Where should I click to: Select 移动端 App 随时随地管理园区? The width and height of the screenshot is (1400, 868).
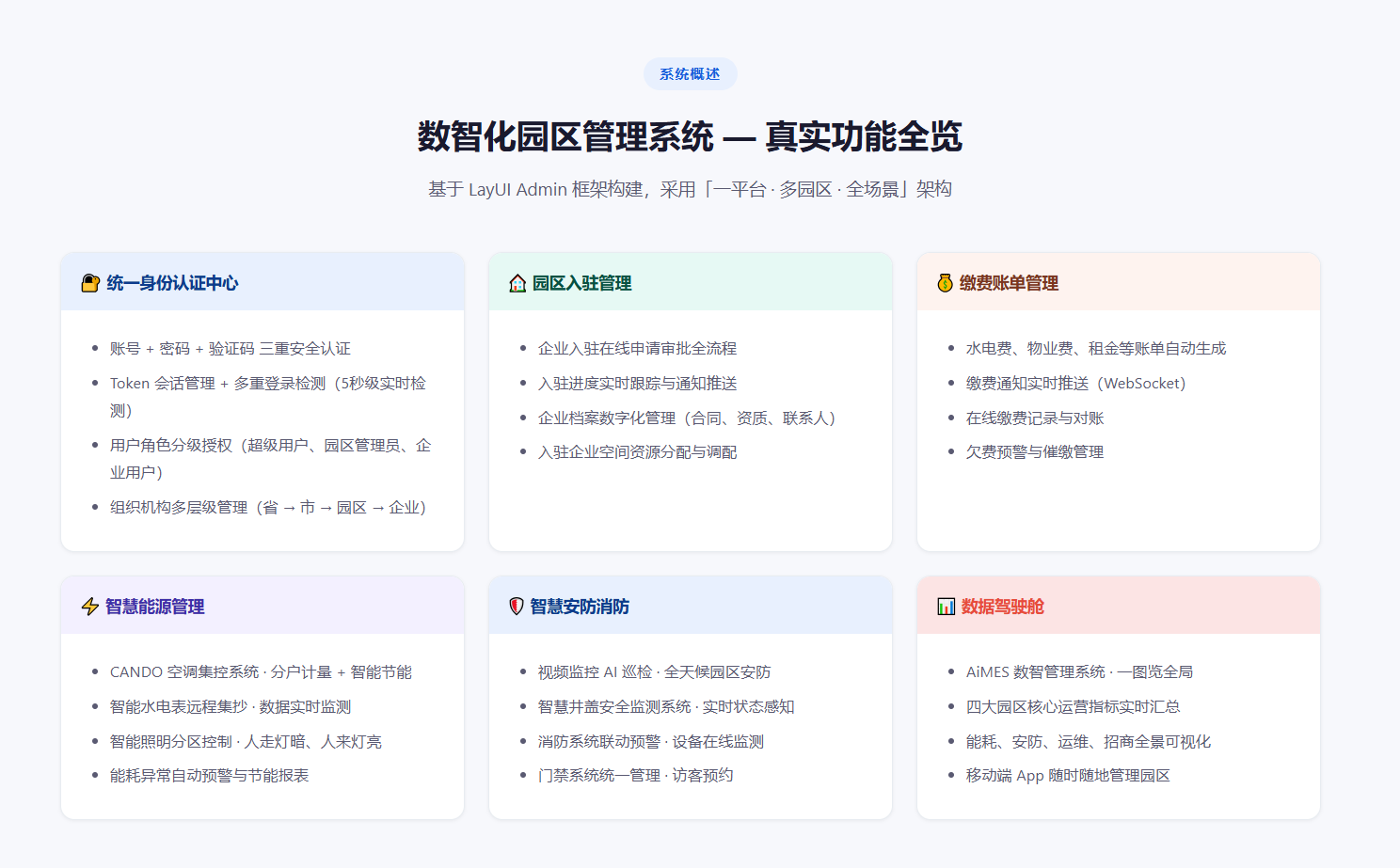click(1068, 776)
